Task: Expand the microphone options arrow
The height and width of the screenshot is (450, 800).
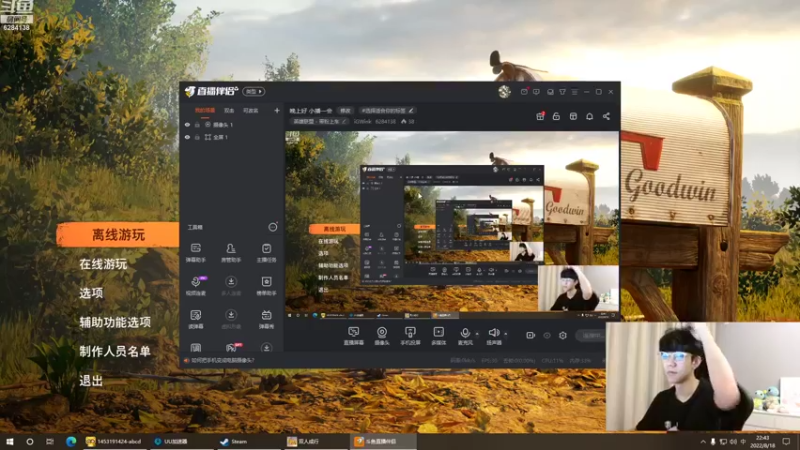Action: coord(477,334)
